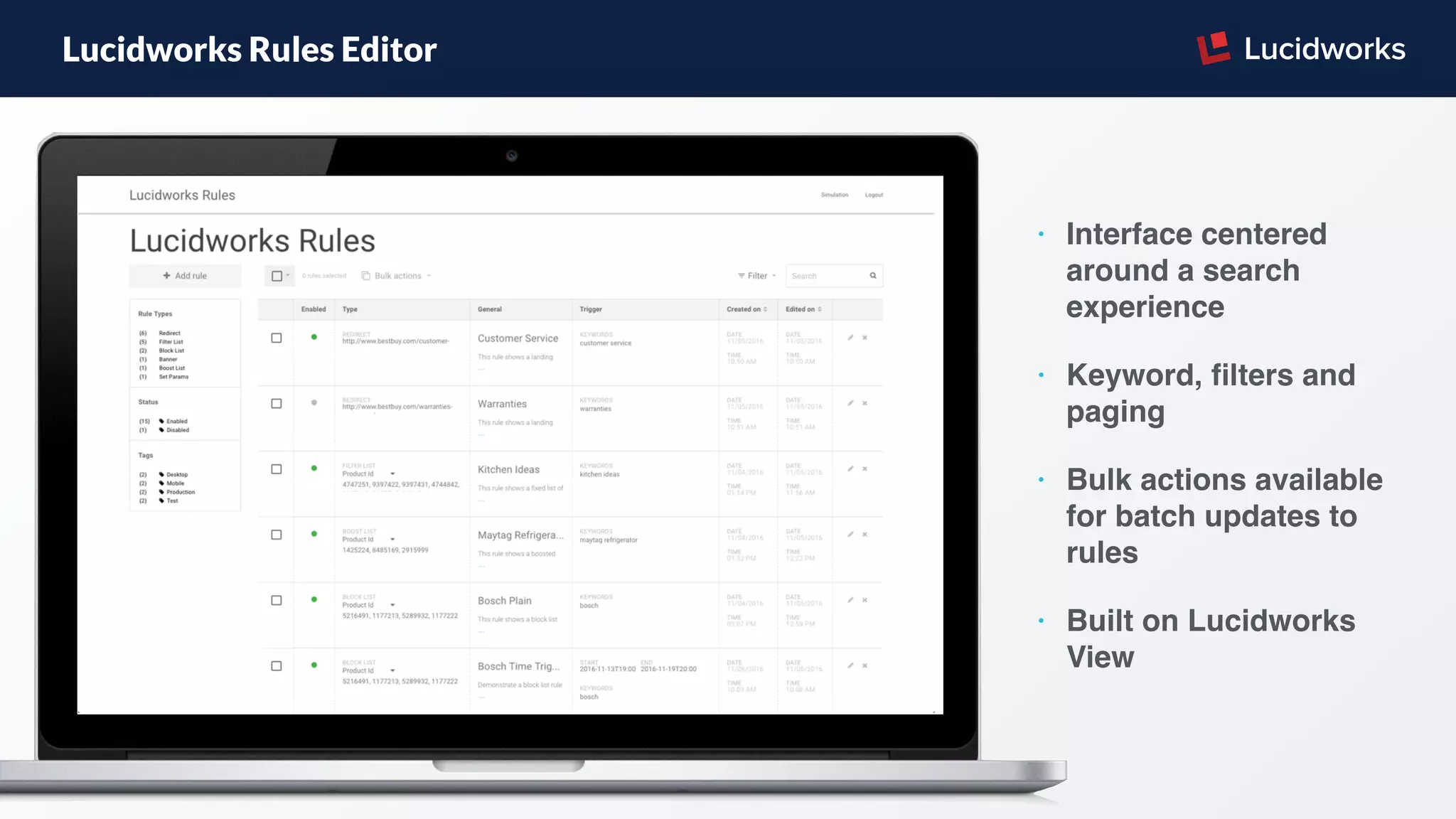Screen dimensions: 1456x819
Task: Select the Bosch Plain rule checkbox
Action: coord(277,601)
